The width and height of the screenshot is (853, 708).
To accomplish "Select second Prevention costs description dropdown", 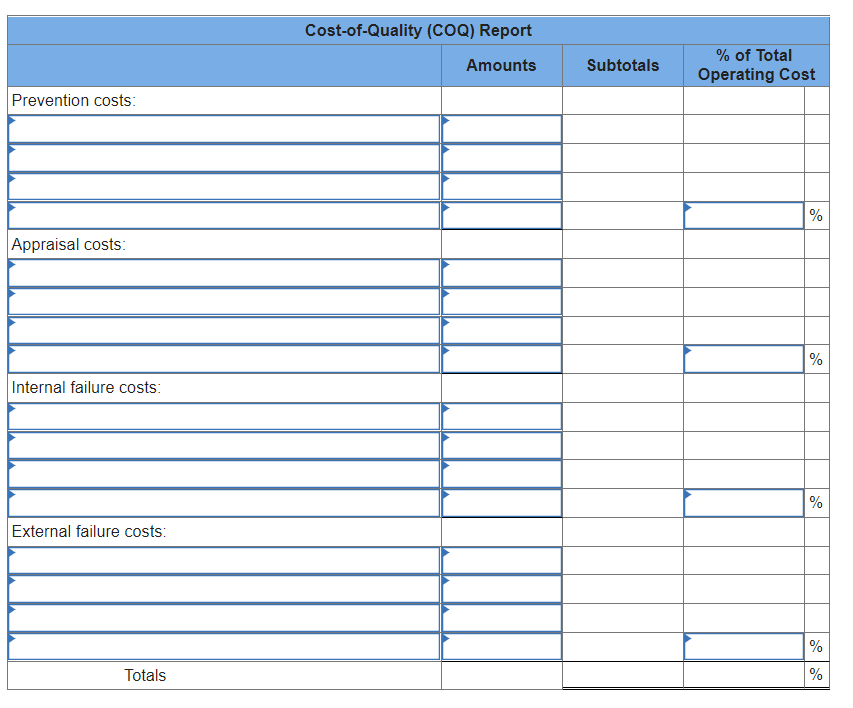I will [x=224, y=158].
